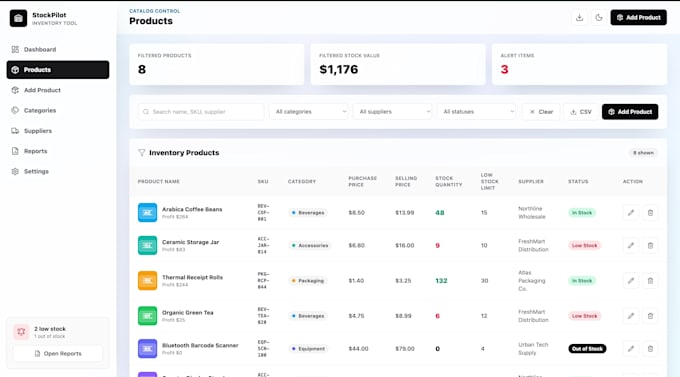680x377 pixels.
Task: Click Add Product button in top header
Action: (x=638, y=17)
